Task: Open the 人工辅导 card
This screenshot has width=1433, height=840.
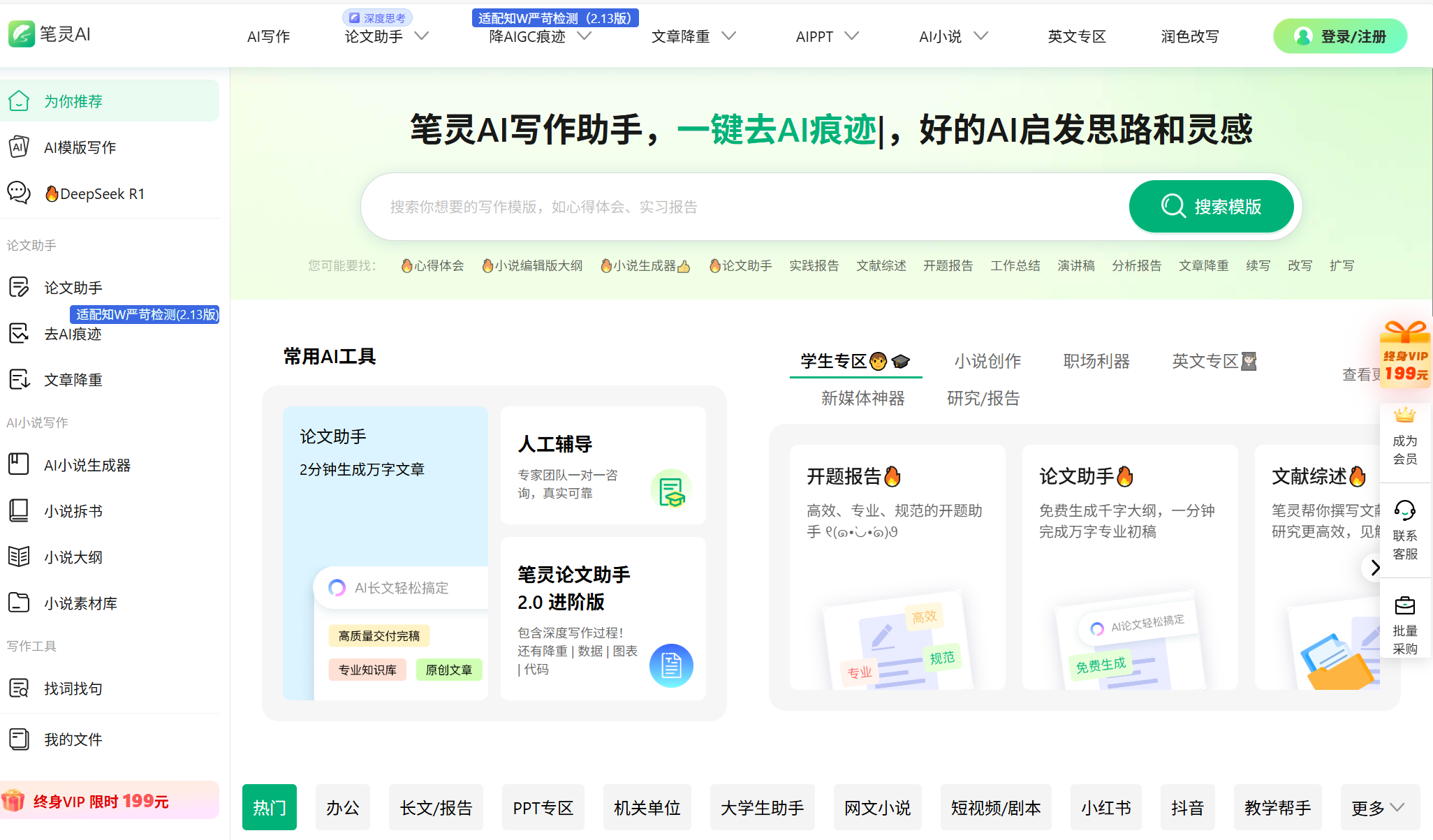Action: point(603,465)
